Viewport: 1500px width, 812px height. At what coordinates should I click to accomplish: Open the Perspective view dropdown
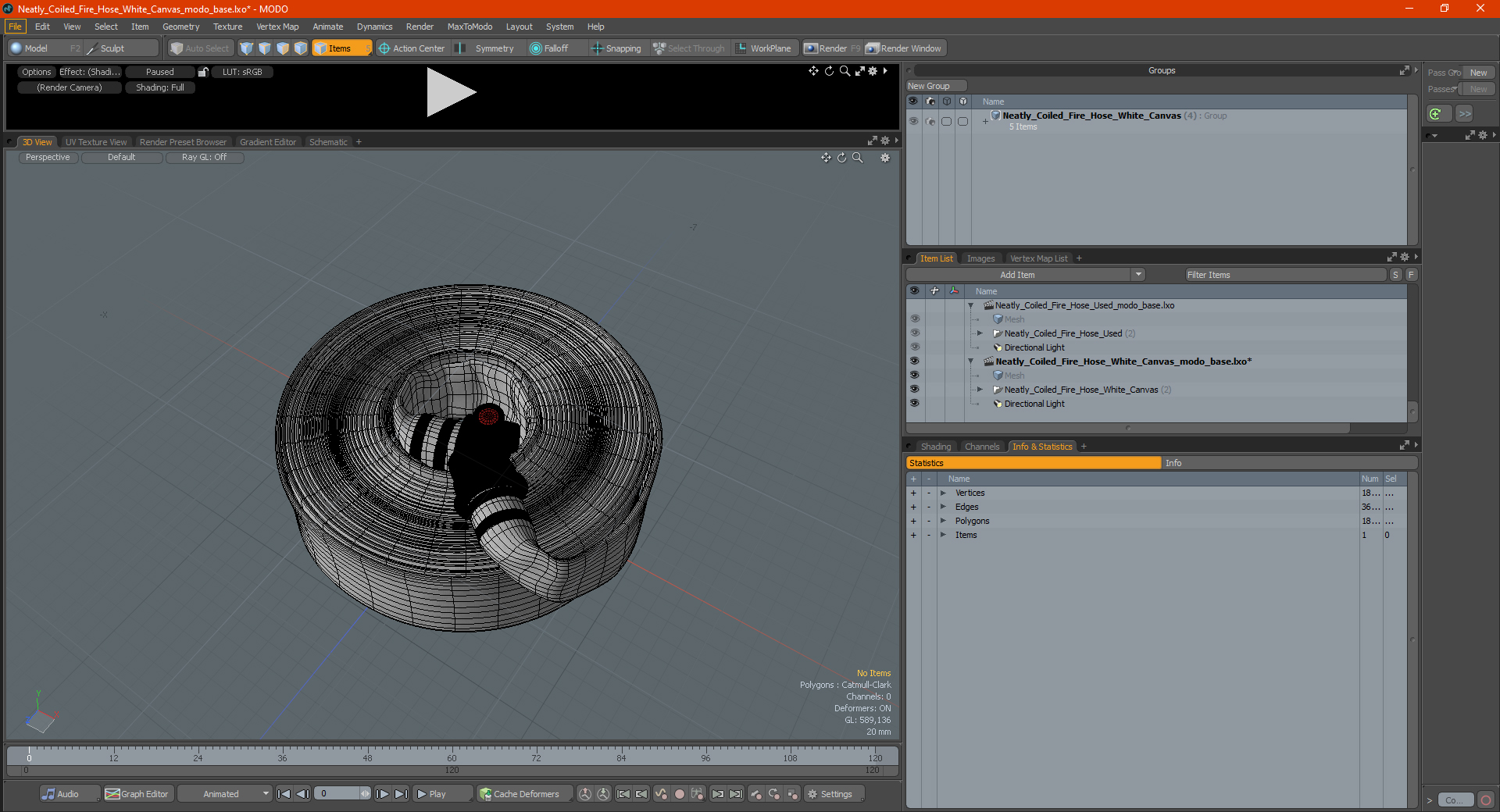(x=48, y=158)
